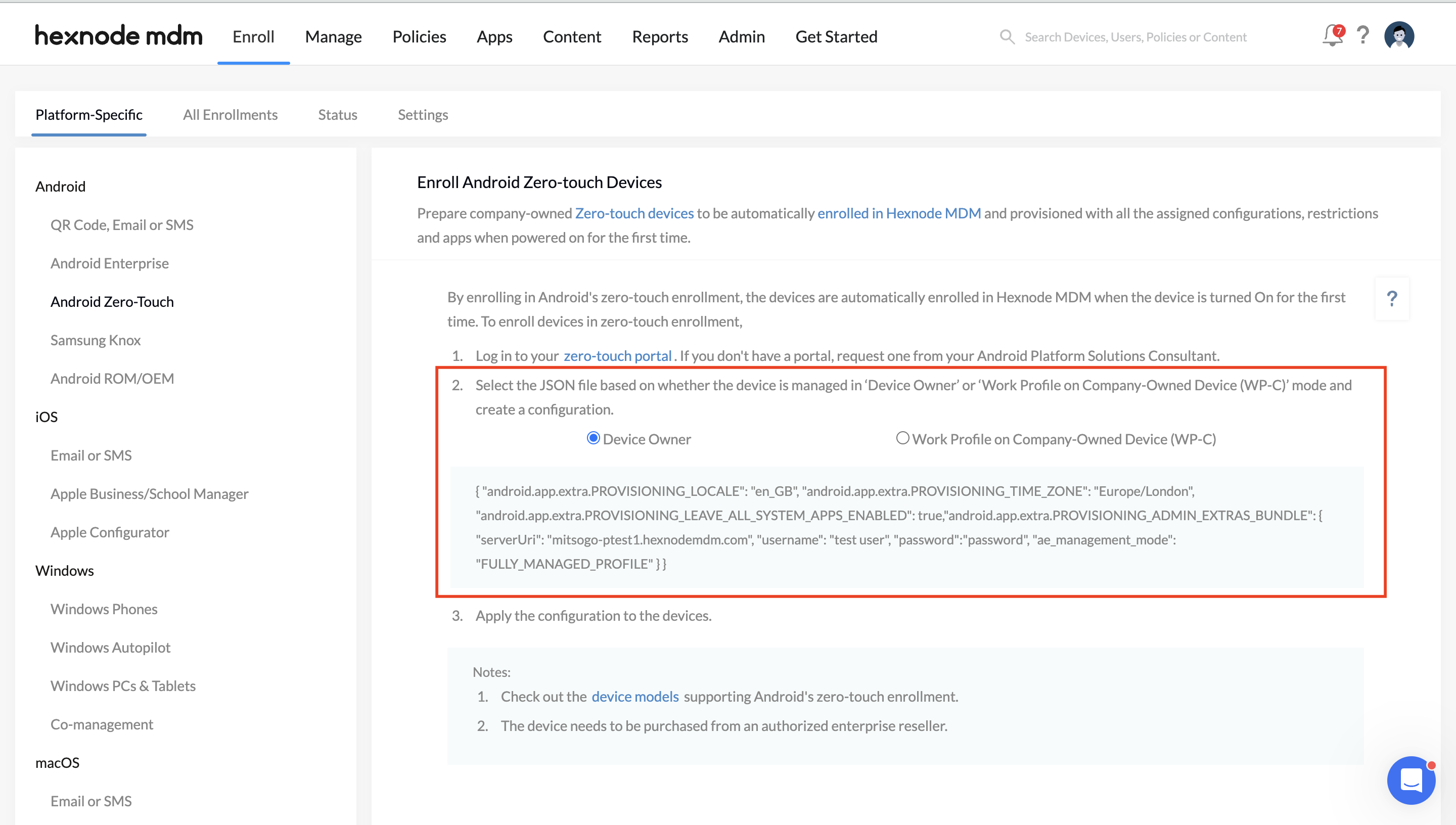Click the hexnode mdm logo
This screenshot has width=1456, height=825.
(x=118, y=36)
